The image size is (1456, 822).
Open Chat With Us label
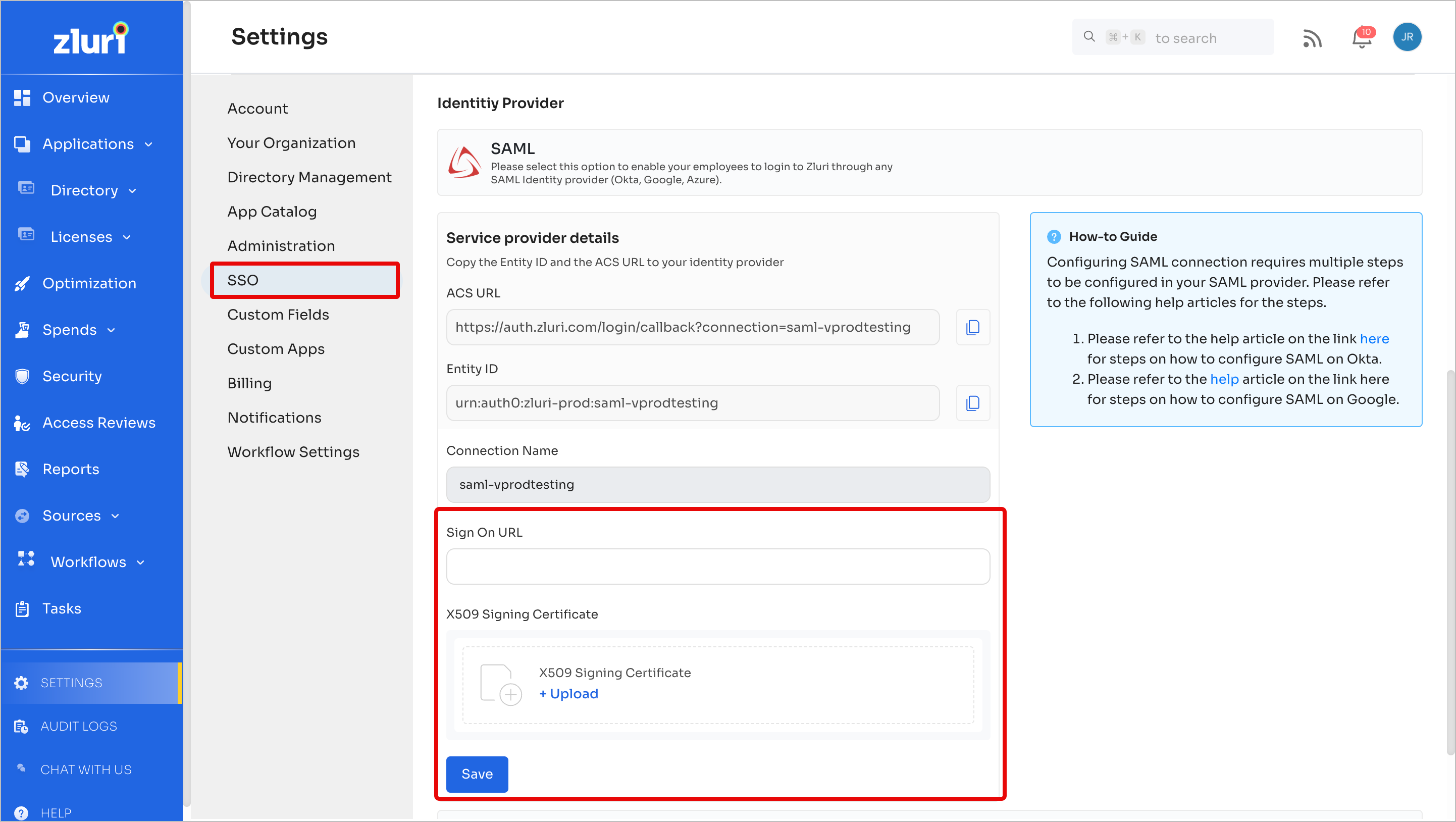tap(86, 769)
